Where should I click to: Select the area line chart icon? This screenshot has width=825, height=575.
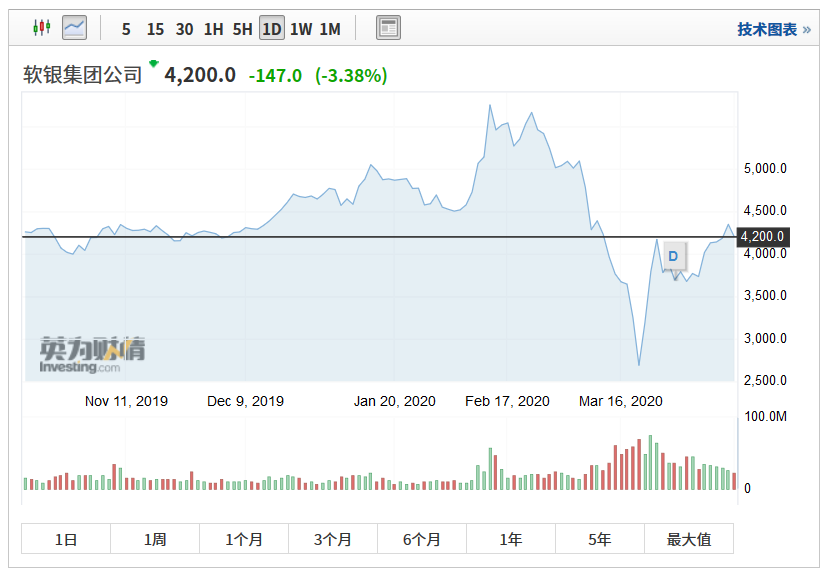[74, 28]
